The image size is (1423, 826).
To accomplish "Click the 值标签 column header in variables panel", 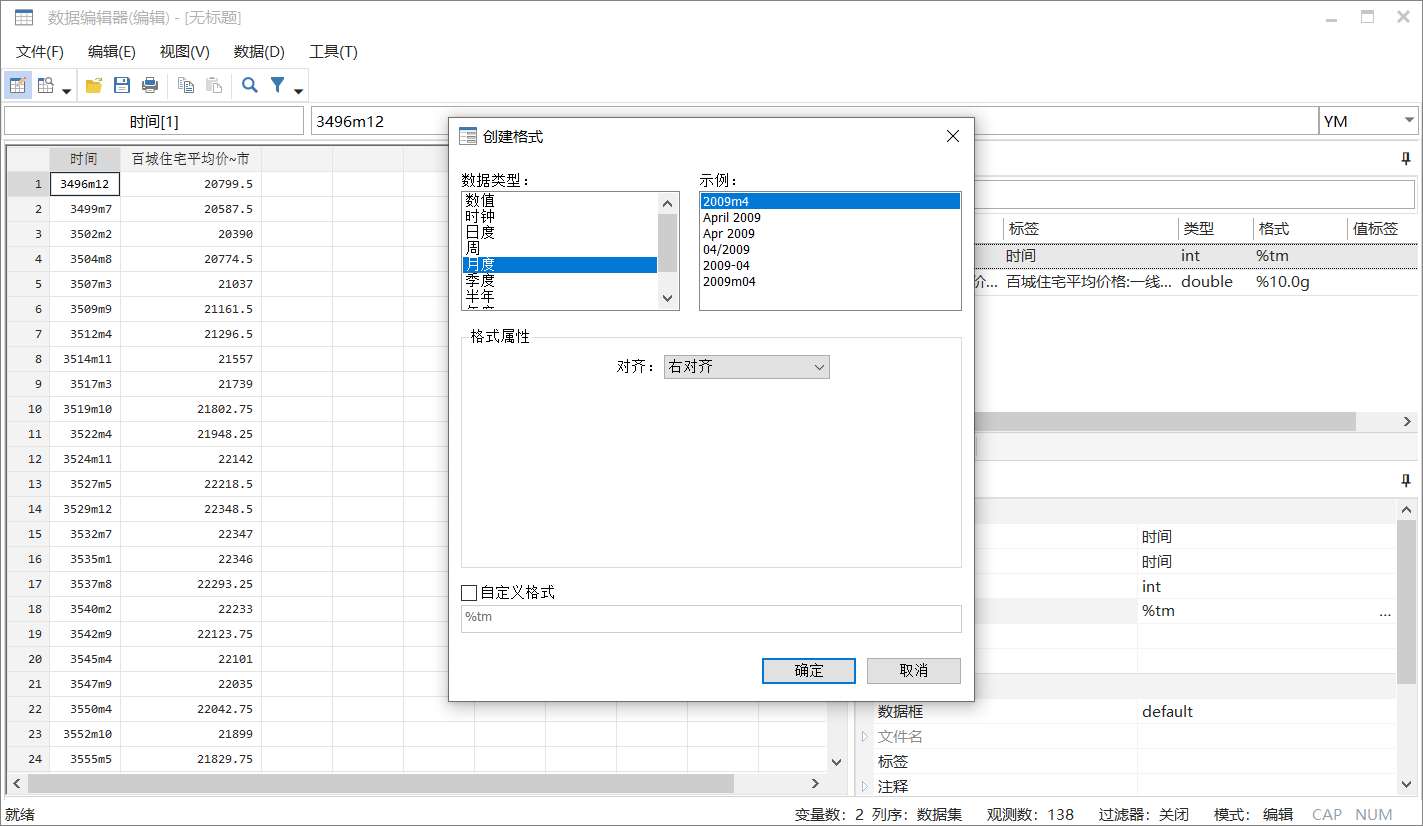I will (1382, 229).
